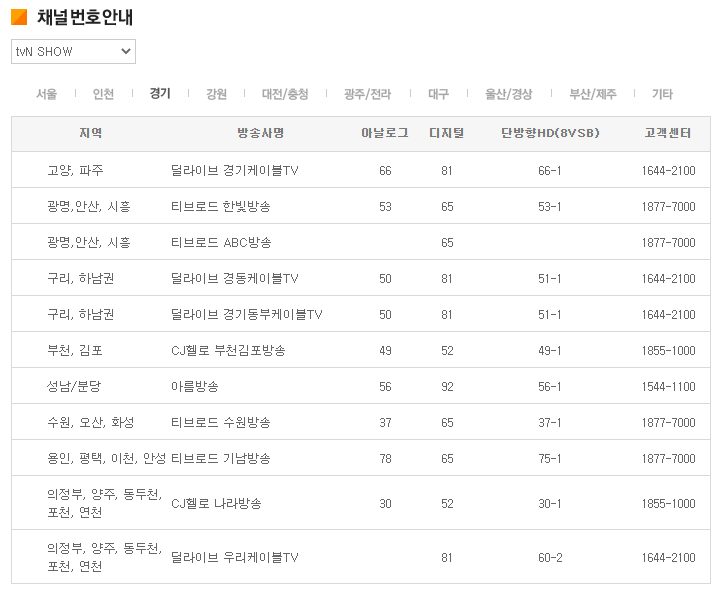722x592 pixels.
Task: Open the 대전/충청 region tab
Action: [285, 94]
